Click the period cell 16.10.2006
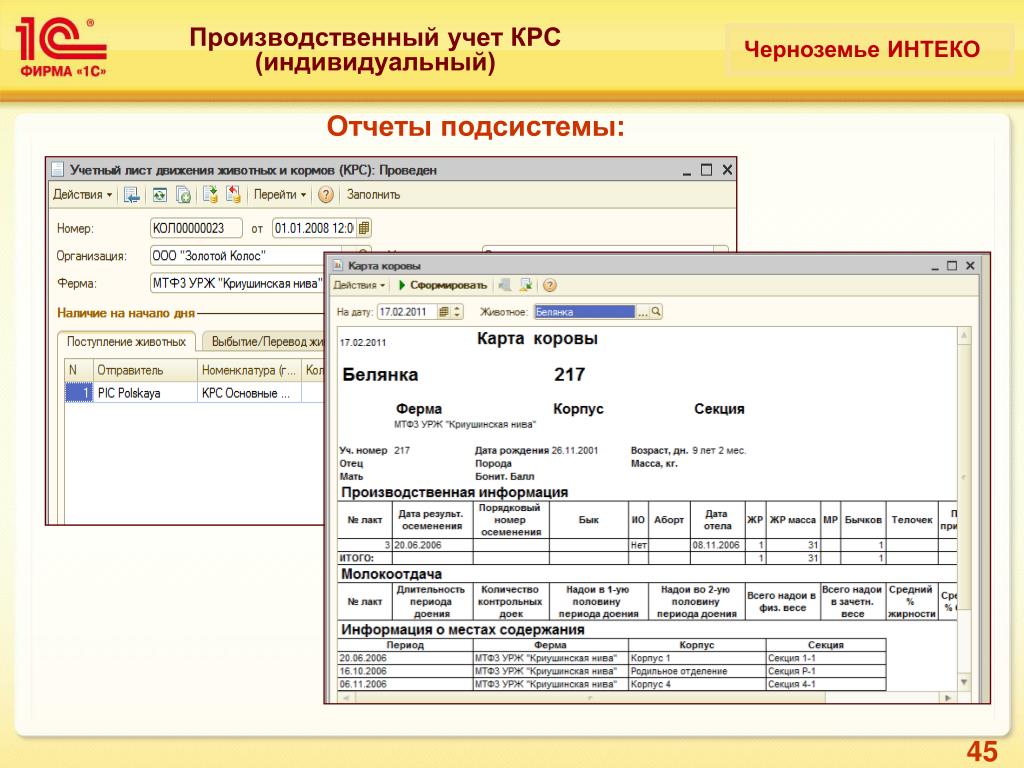 (x=405, y=671)
